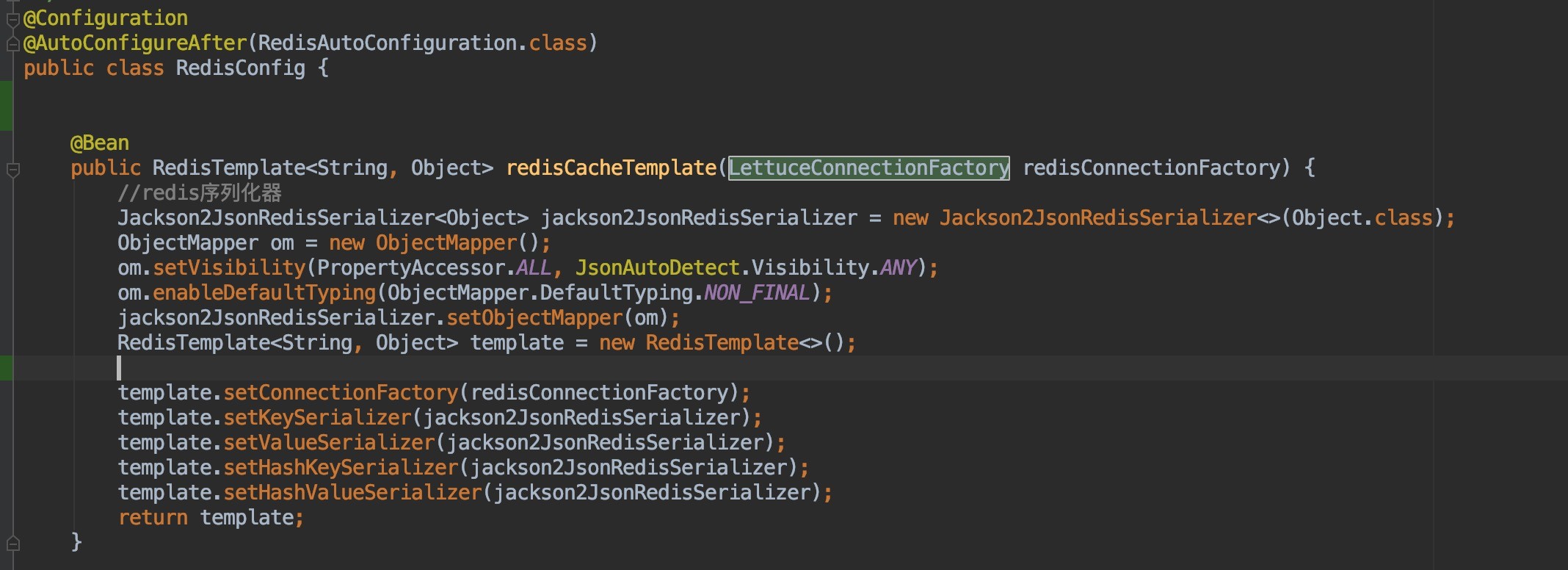Click redisConnectionFactory argument of setConnectionFactory
Screen dimensions: 1568x570
(x=599, y=393)
